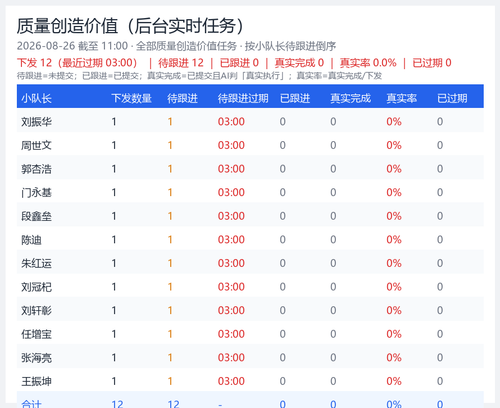This screenshot has width=500, height=408.
Task: Click the 待跟进 12 summary text
Action: [181, 63]
